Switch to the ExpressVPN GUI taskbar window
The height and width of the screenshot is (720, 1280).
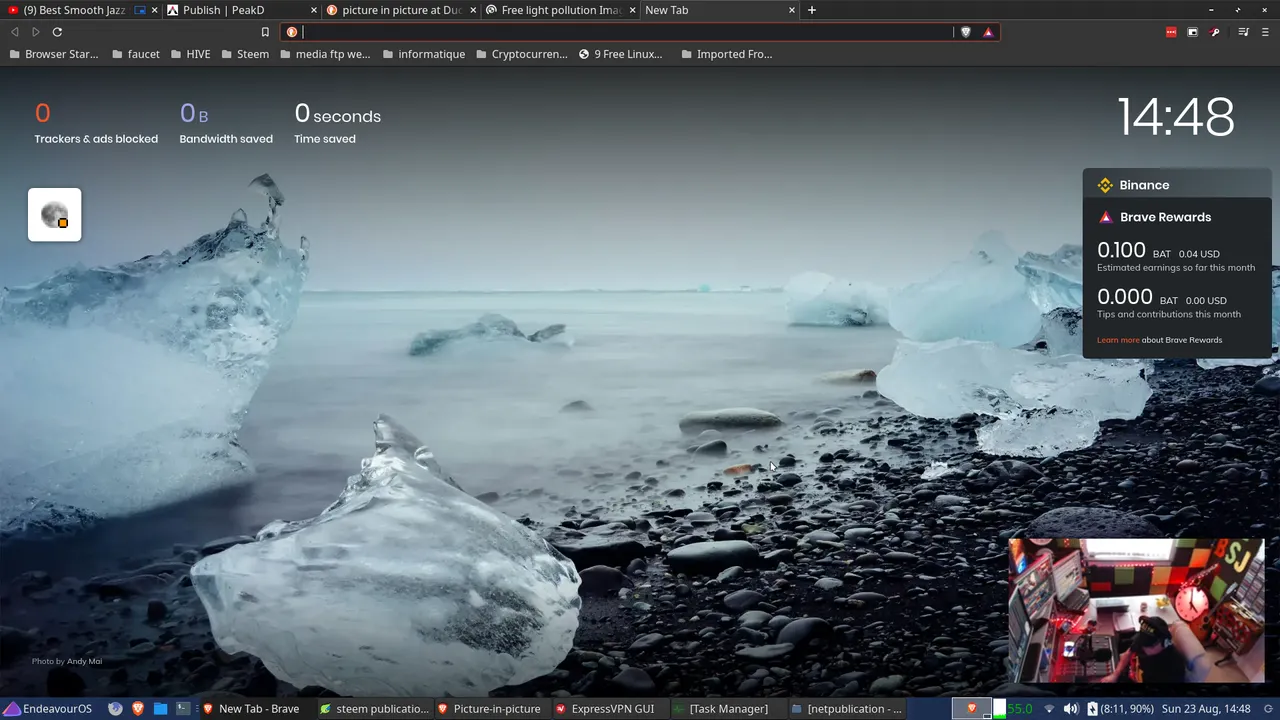click(x=608, y=709)
